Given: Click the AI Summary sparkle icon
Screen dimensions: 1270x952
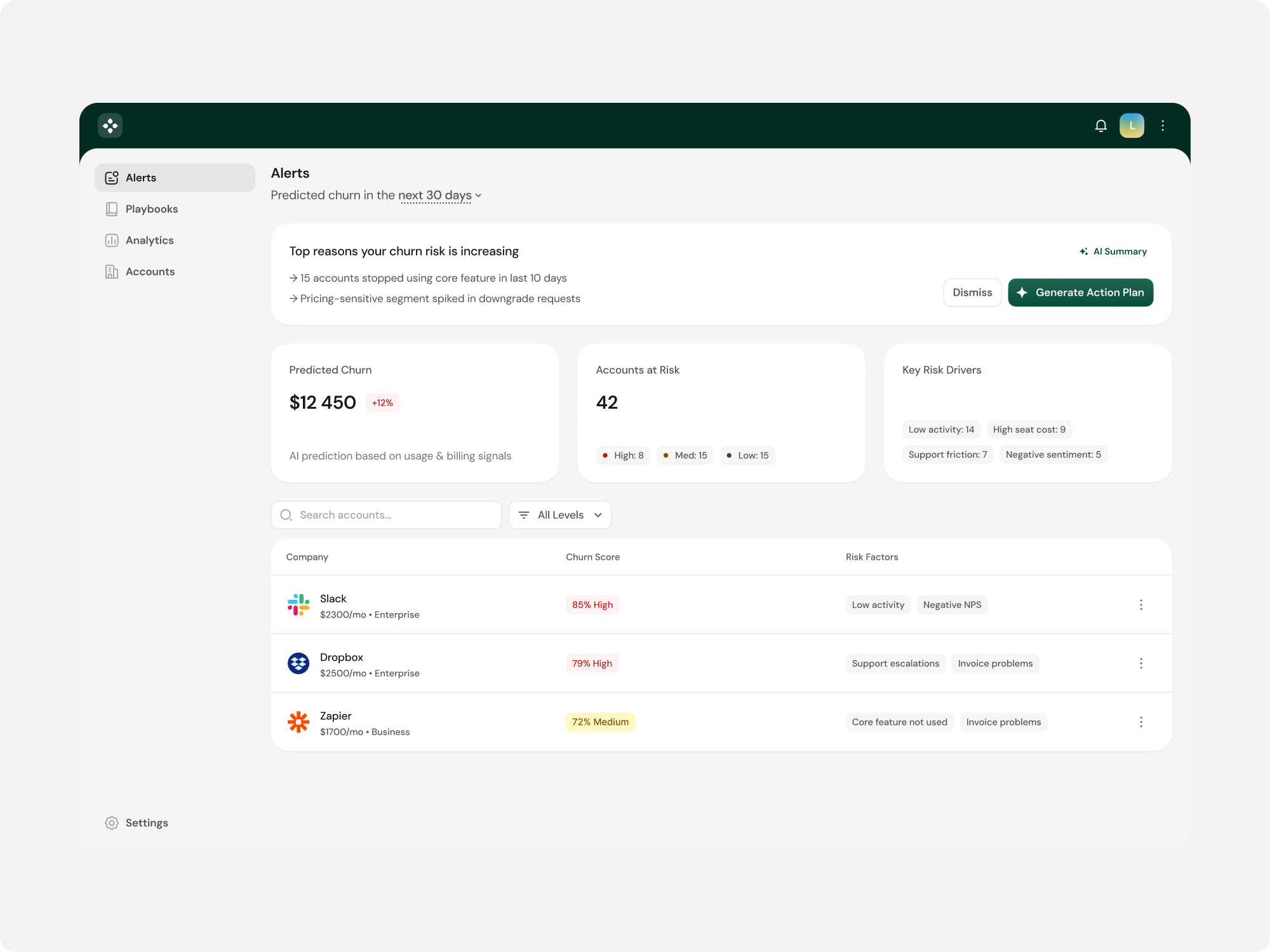Looking at the screenshot, I should pyautogui.click(x=1084, y=251).
